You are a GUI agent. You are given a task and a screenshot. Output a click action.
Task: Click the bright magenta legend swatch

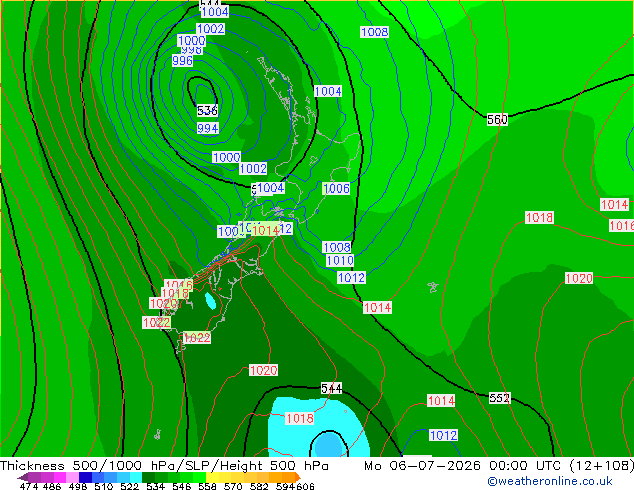click(x=60, y=477)
